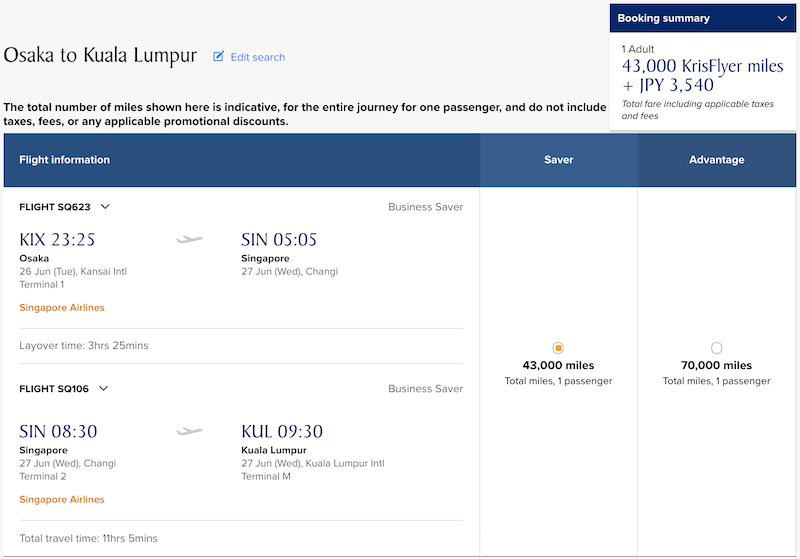Click the Advantage column header
The height and width of the screenshot is (559, 800).
pyautogui.click(x=716, y=160)
